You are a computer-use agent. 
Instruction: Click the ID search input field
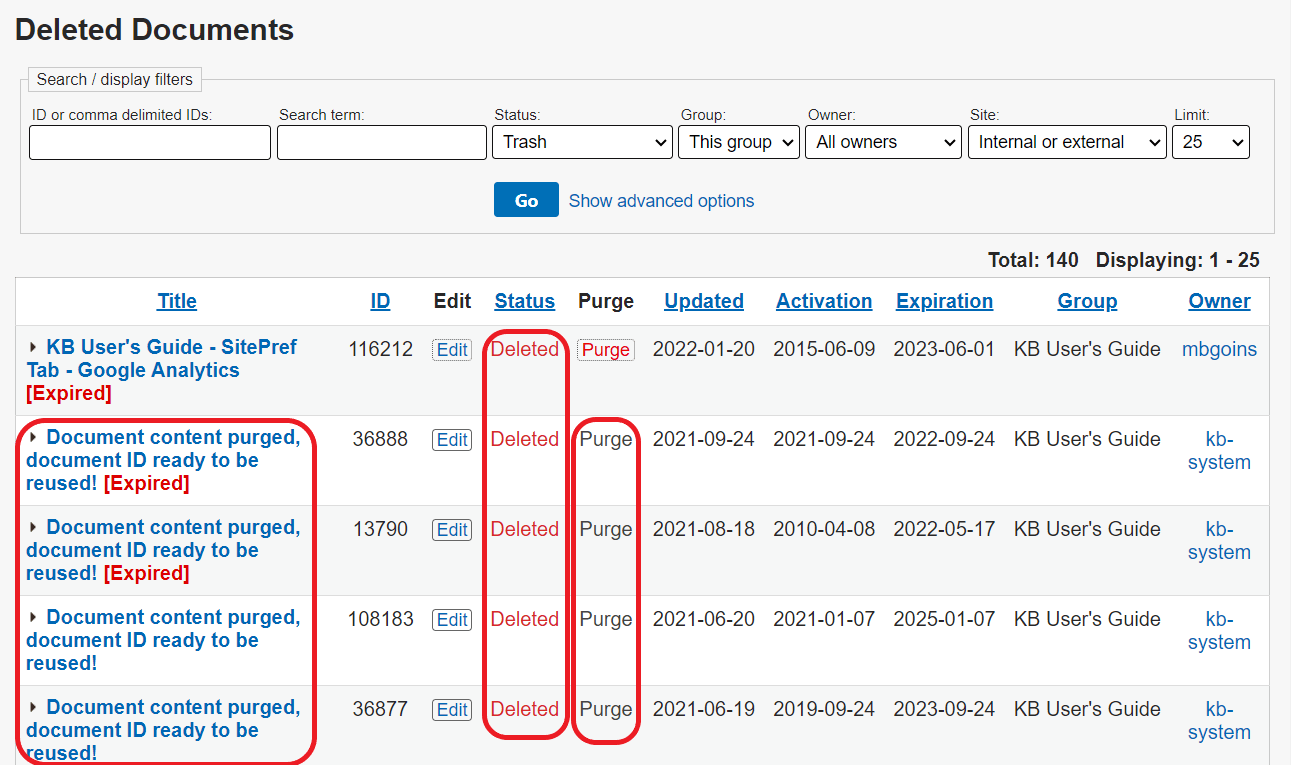point(149,142)
